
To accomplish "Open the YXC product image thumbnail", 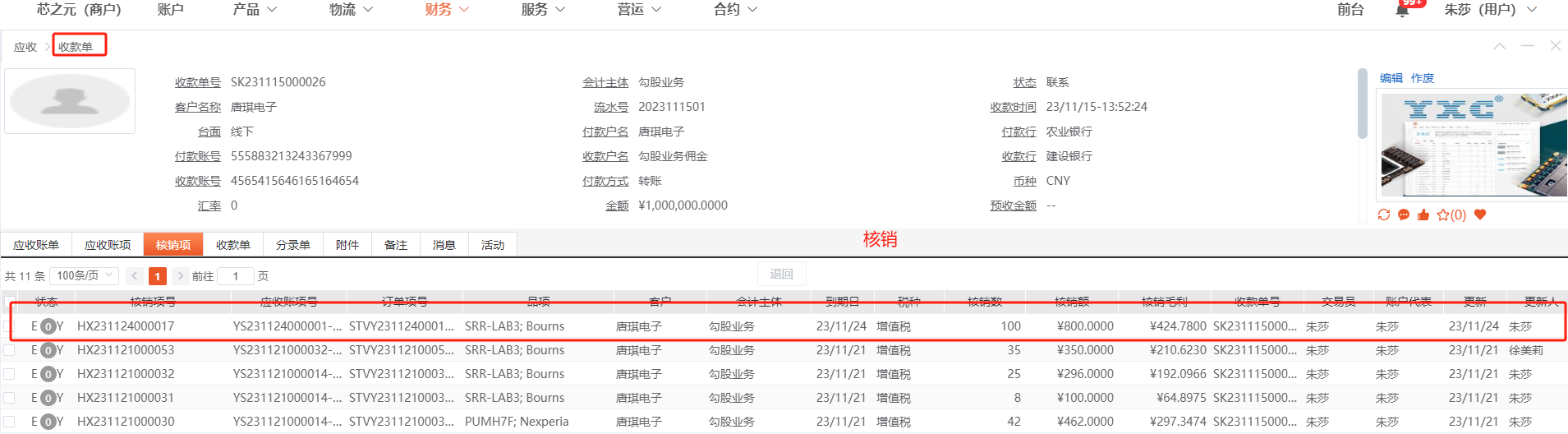I will point(1474,145).
